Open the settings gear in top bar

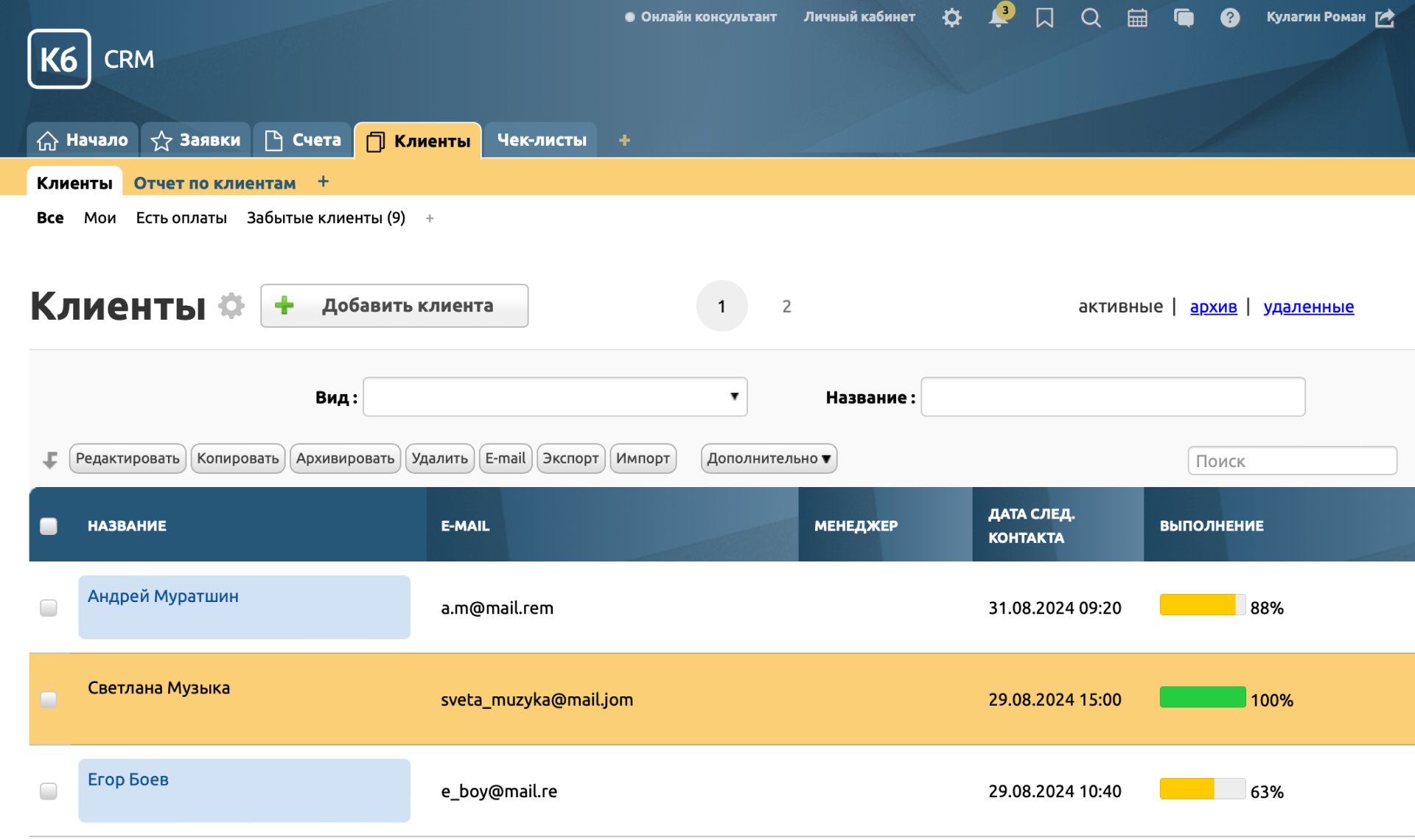[951, 18]
